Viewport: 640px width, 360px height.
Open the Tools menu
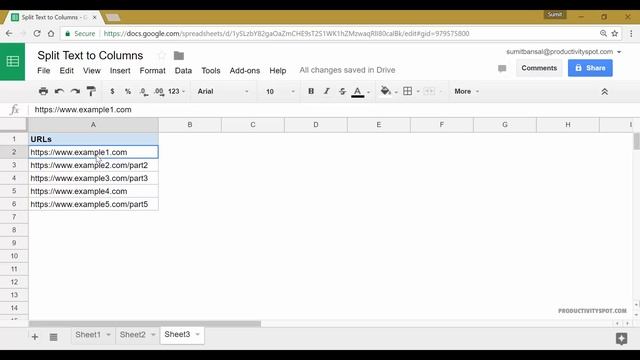point(211,71)
